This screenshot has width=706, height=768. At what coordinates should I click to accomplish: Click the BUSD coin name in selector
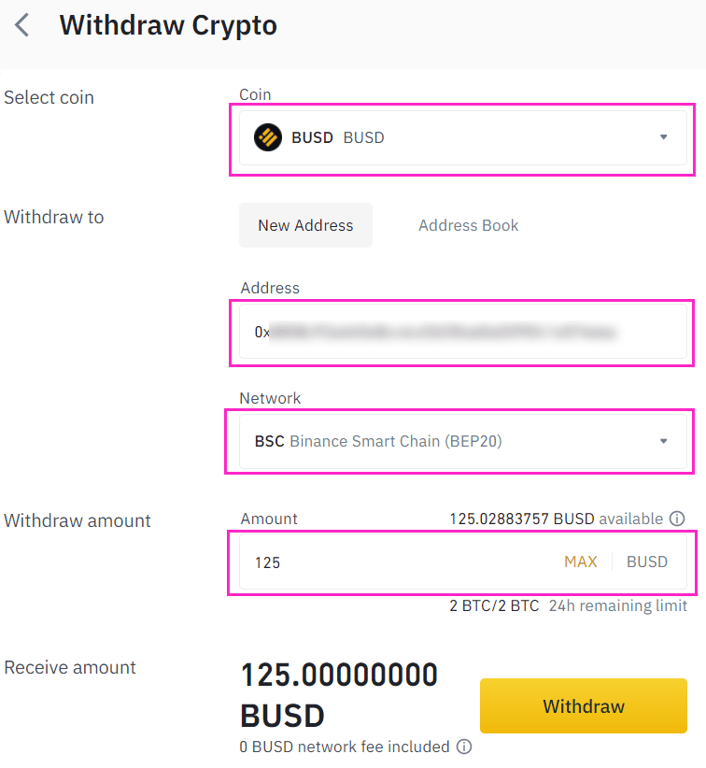(x=312, y=137)
